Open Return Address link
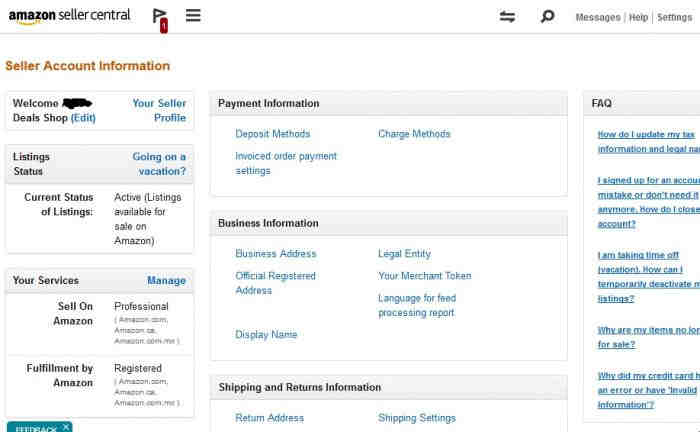This screenshot has height=432, width=700. (x=270, y=418)
